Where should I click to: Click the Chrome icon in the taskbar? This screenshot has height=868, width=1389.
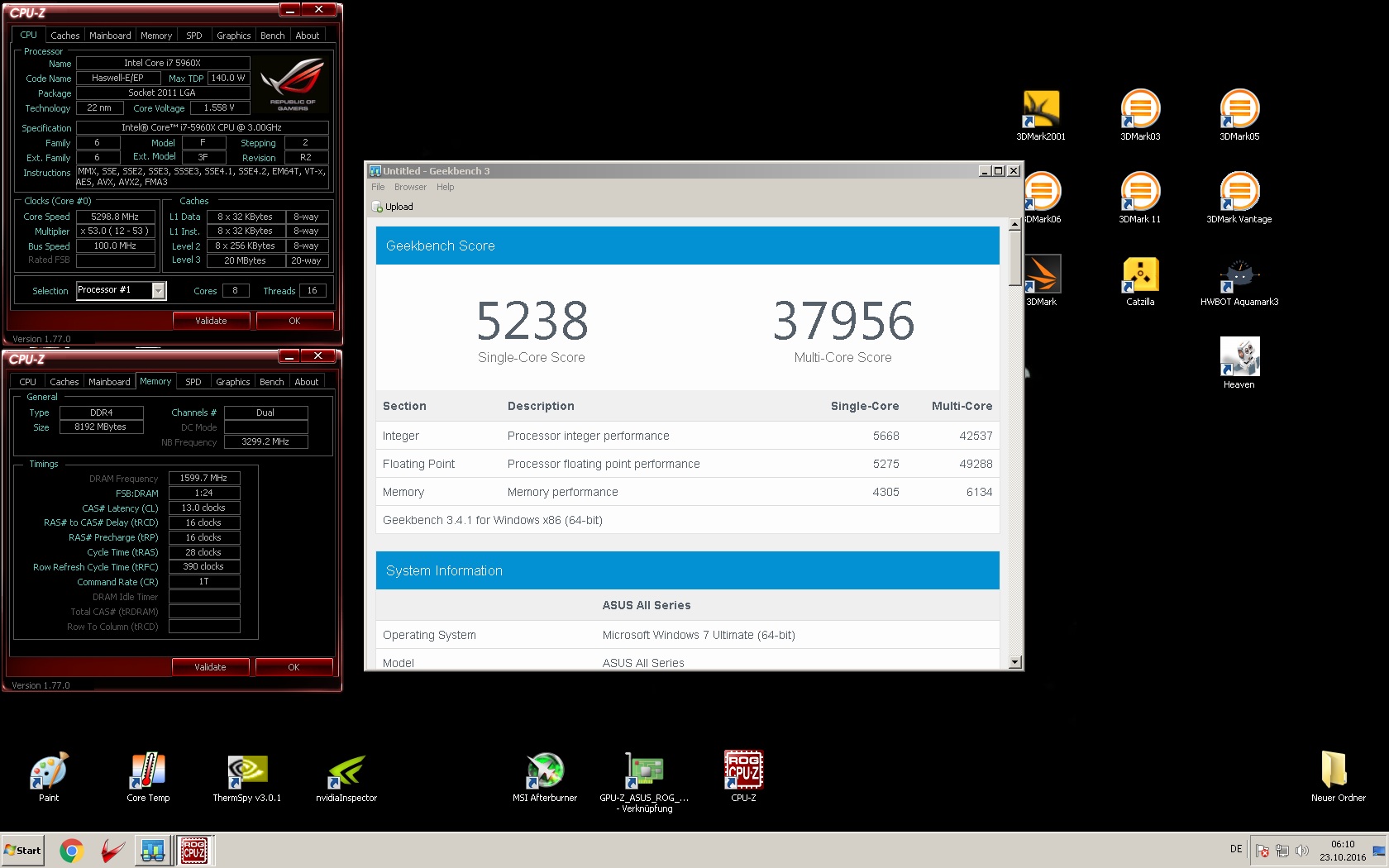(72, 851)
